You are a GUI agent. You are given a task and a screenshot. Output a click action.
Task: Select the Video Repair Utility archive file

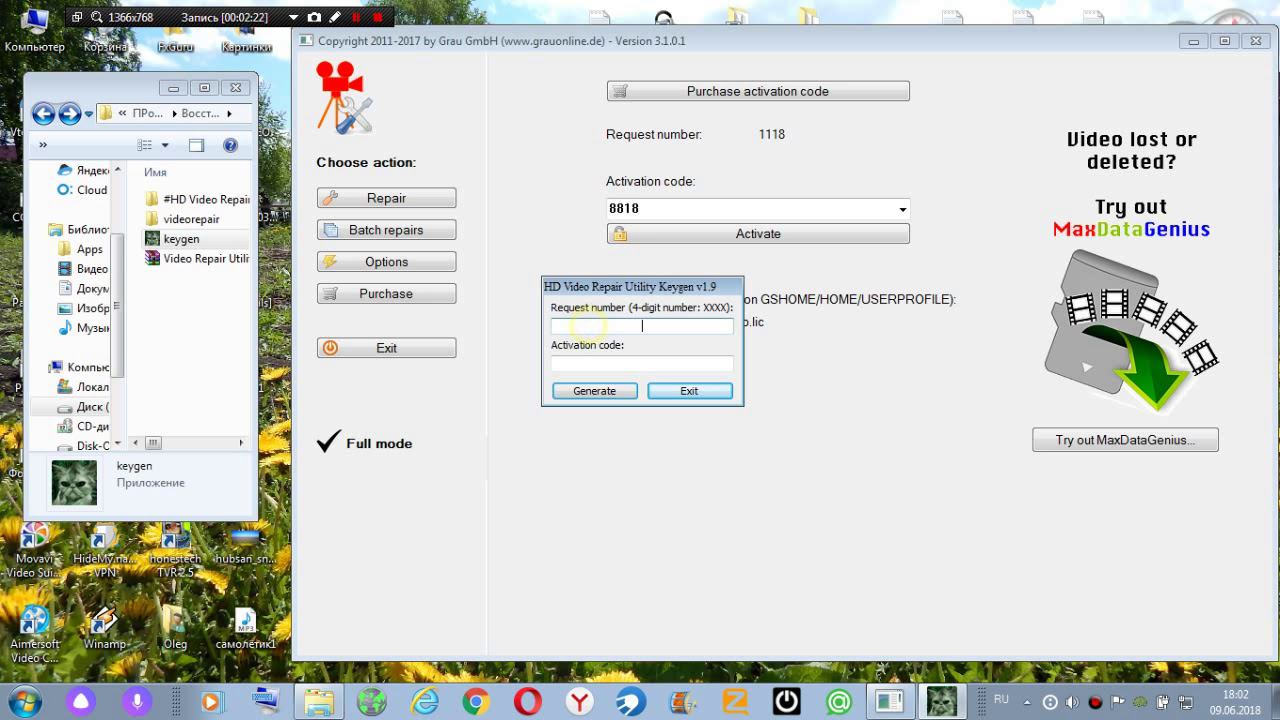[x=197, y=258]
